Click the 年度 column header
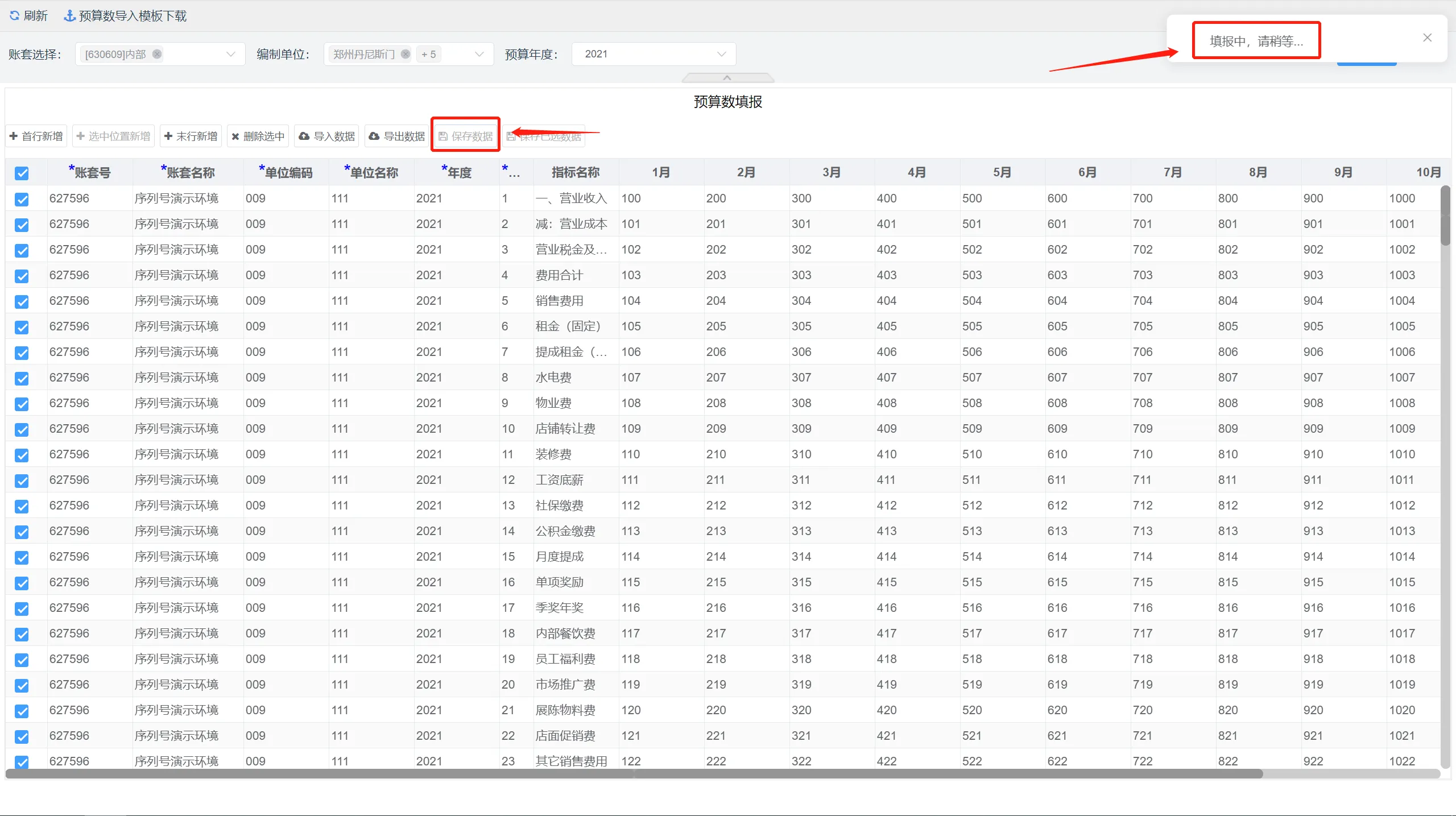 457,172
